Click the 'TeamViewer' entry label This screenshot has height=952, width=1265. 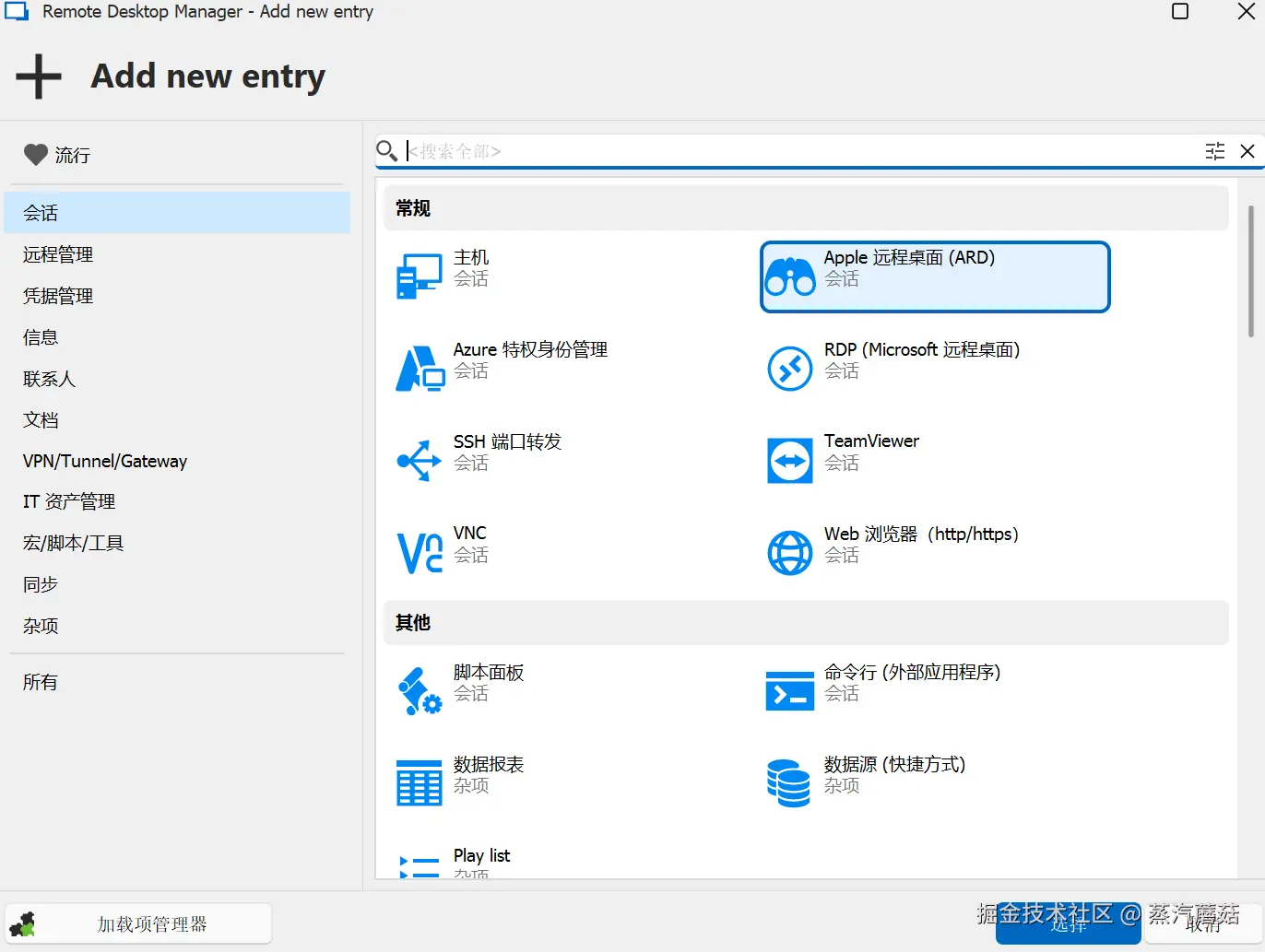coord(871,441)
